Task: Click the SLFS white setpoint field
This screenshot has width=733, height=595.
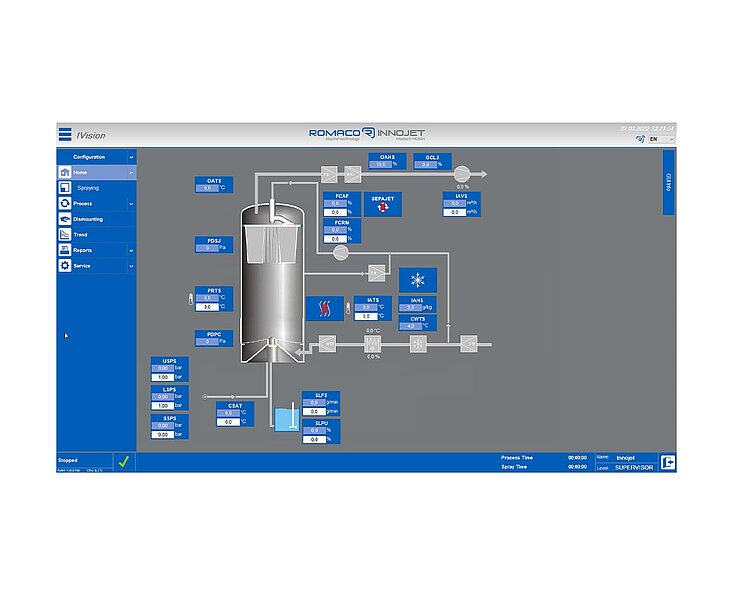Action: [x=314, y=412]
